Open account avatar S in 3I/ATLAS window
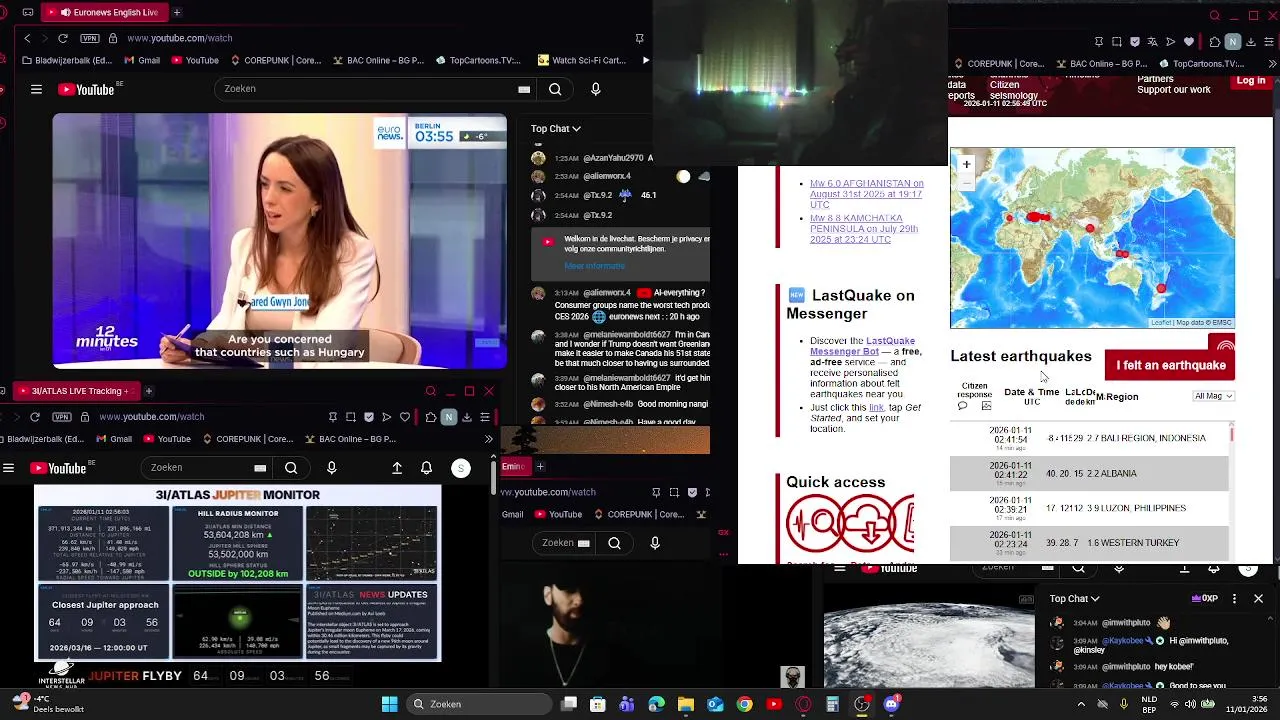1280x720 pixels. point(461,467)
